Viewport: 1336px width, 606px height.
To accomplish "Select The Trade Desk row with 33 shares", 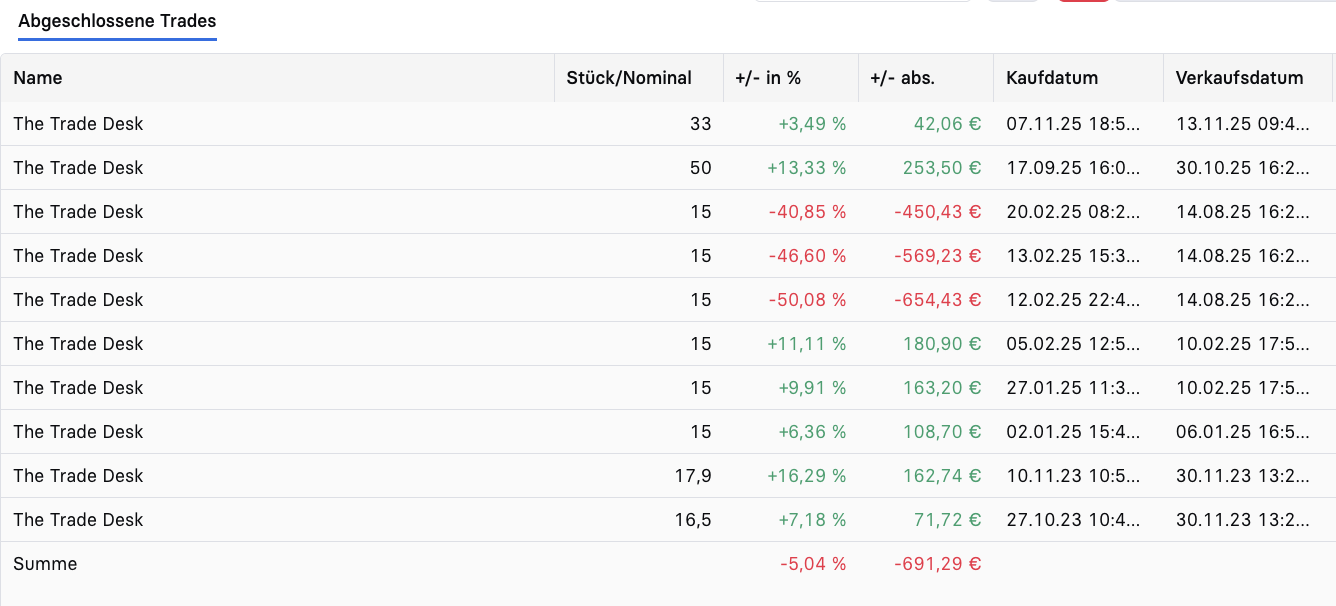I will pos(668,124).
